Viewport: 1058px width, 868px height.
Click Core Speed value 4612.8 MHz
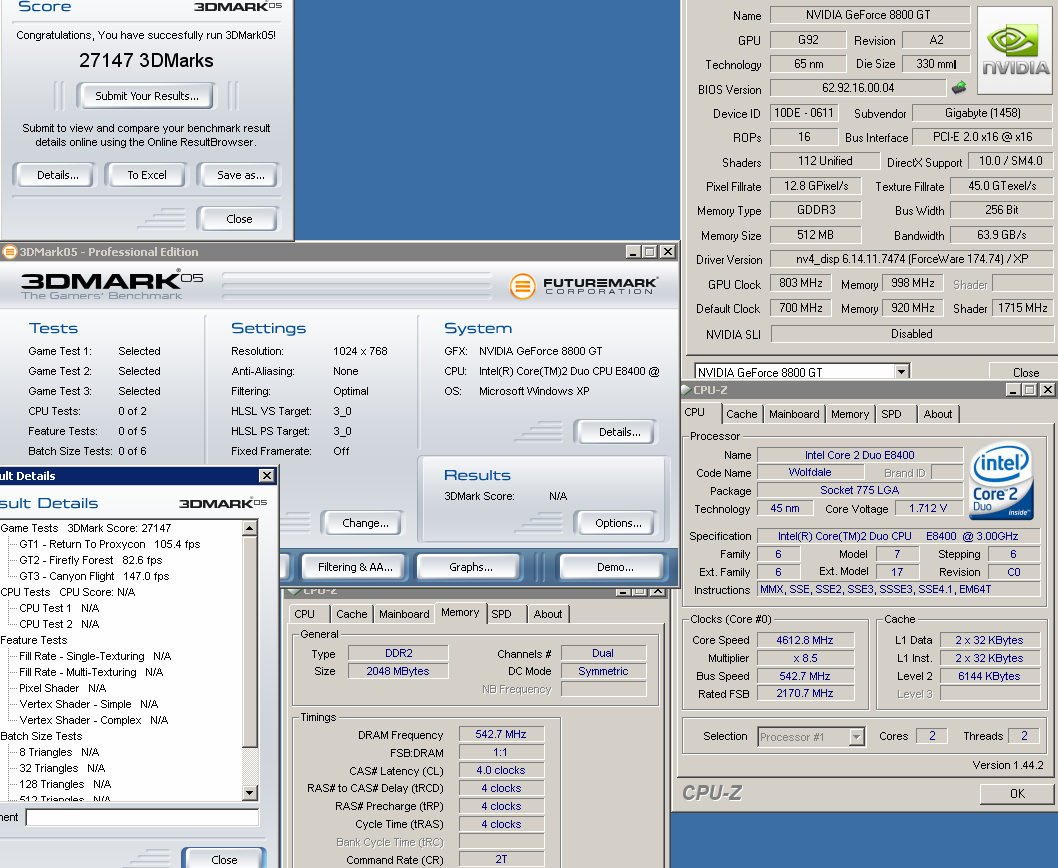(805, 640)
